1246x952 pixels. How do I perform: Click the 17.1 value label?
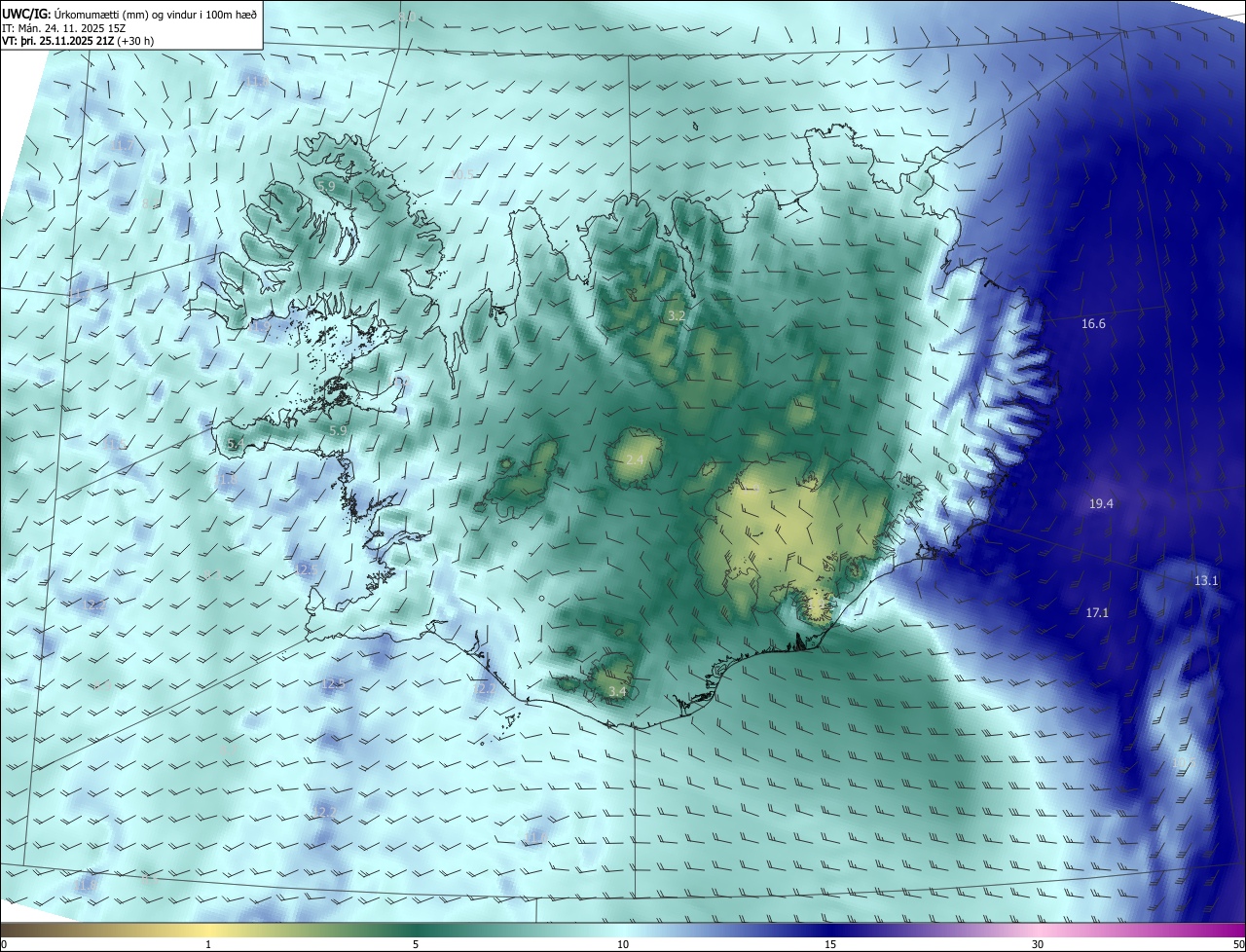(x=1097, y=612)
